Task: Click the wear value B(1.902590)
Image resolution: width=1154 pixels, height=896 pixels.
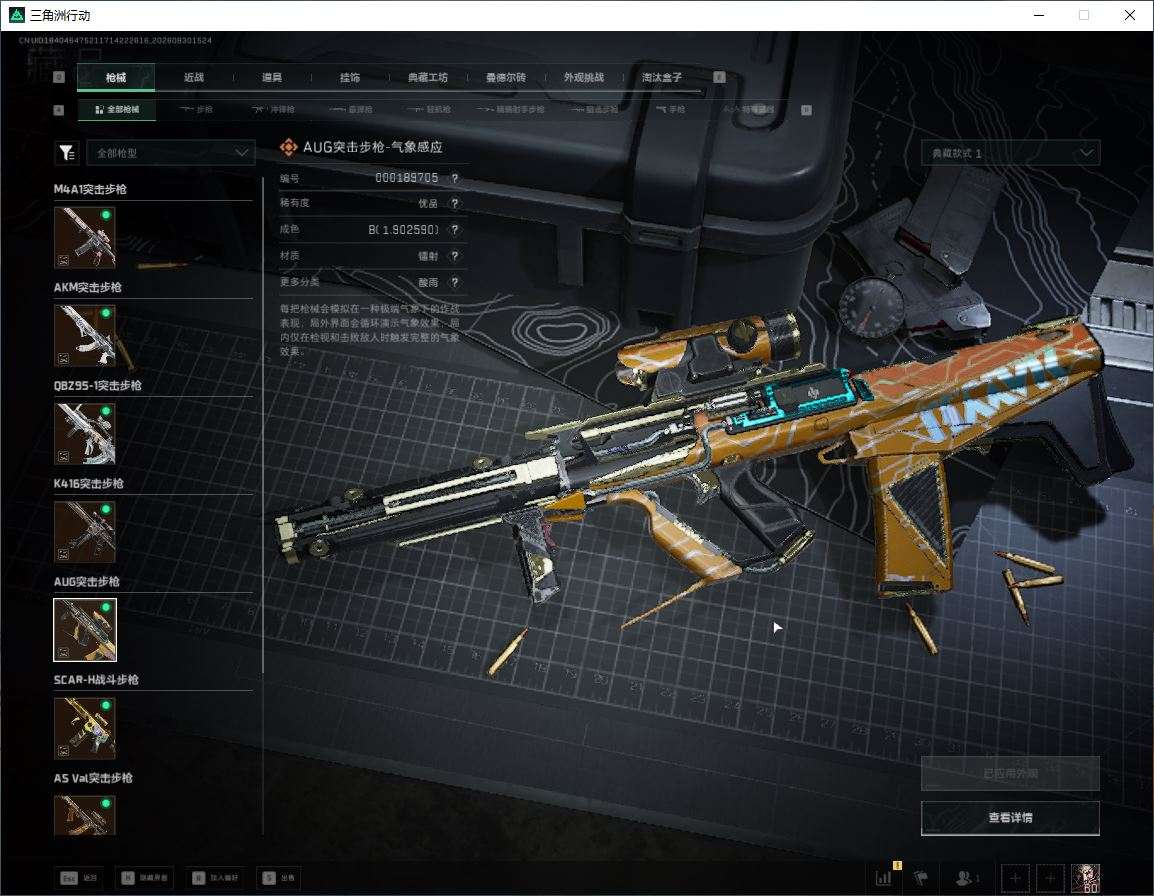Action: click(x=403, y=230)
